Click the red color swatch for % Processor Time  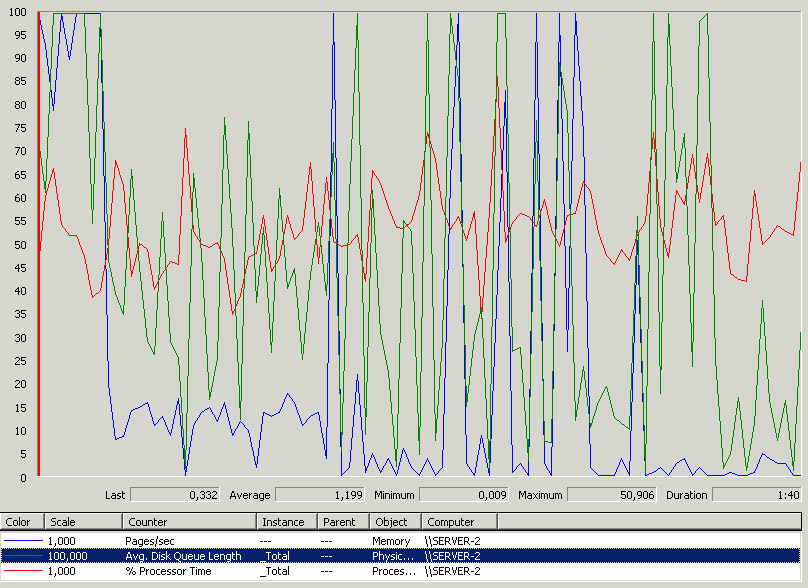22,571
